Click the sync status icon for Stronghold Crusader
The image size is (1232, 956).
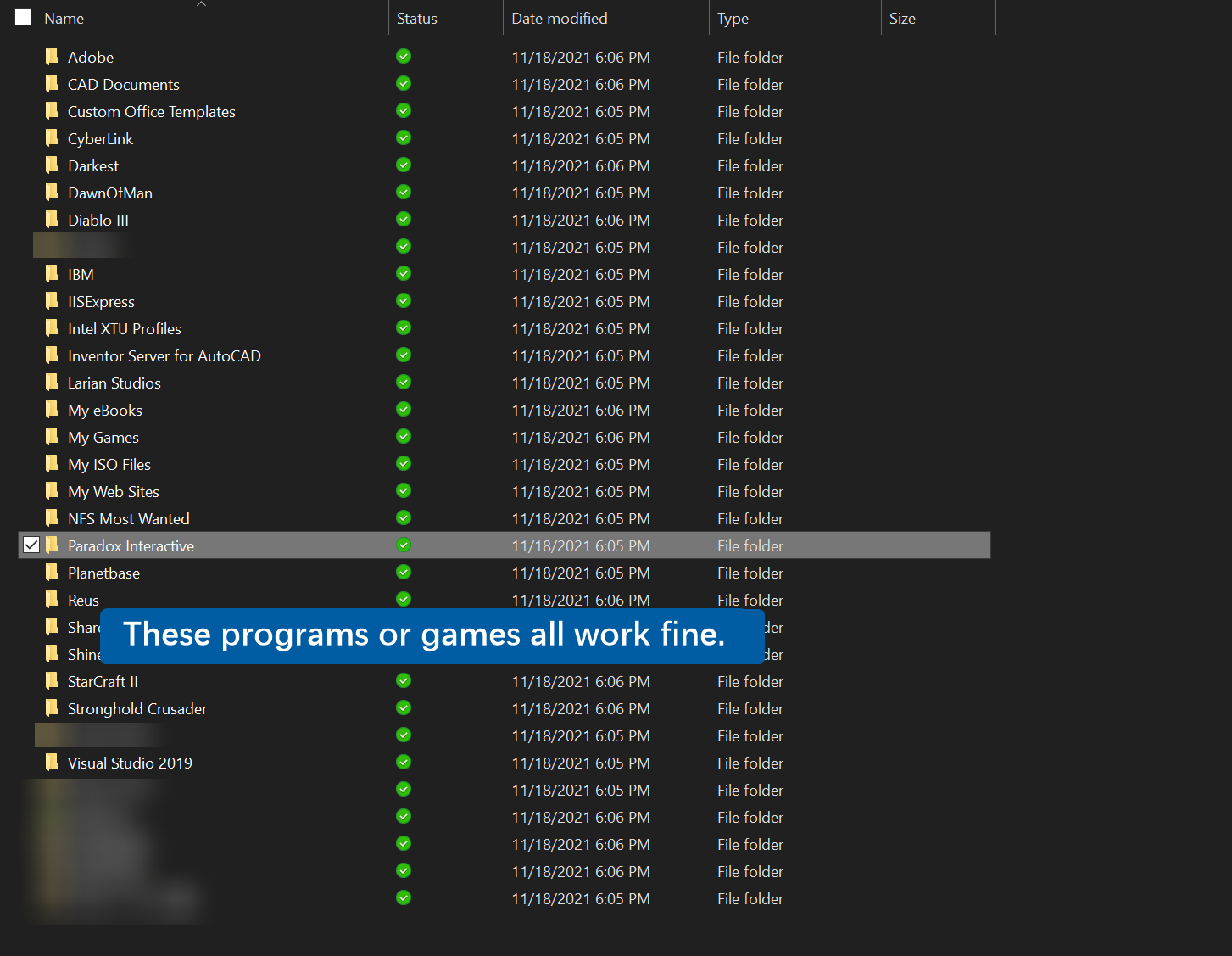point(404,707)
